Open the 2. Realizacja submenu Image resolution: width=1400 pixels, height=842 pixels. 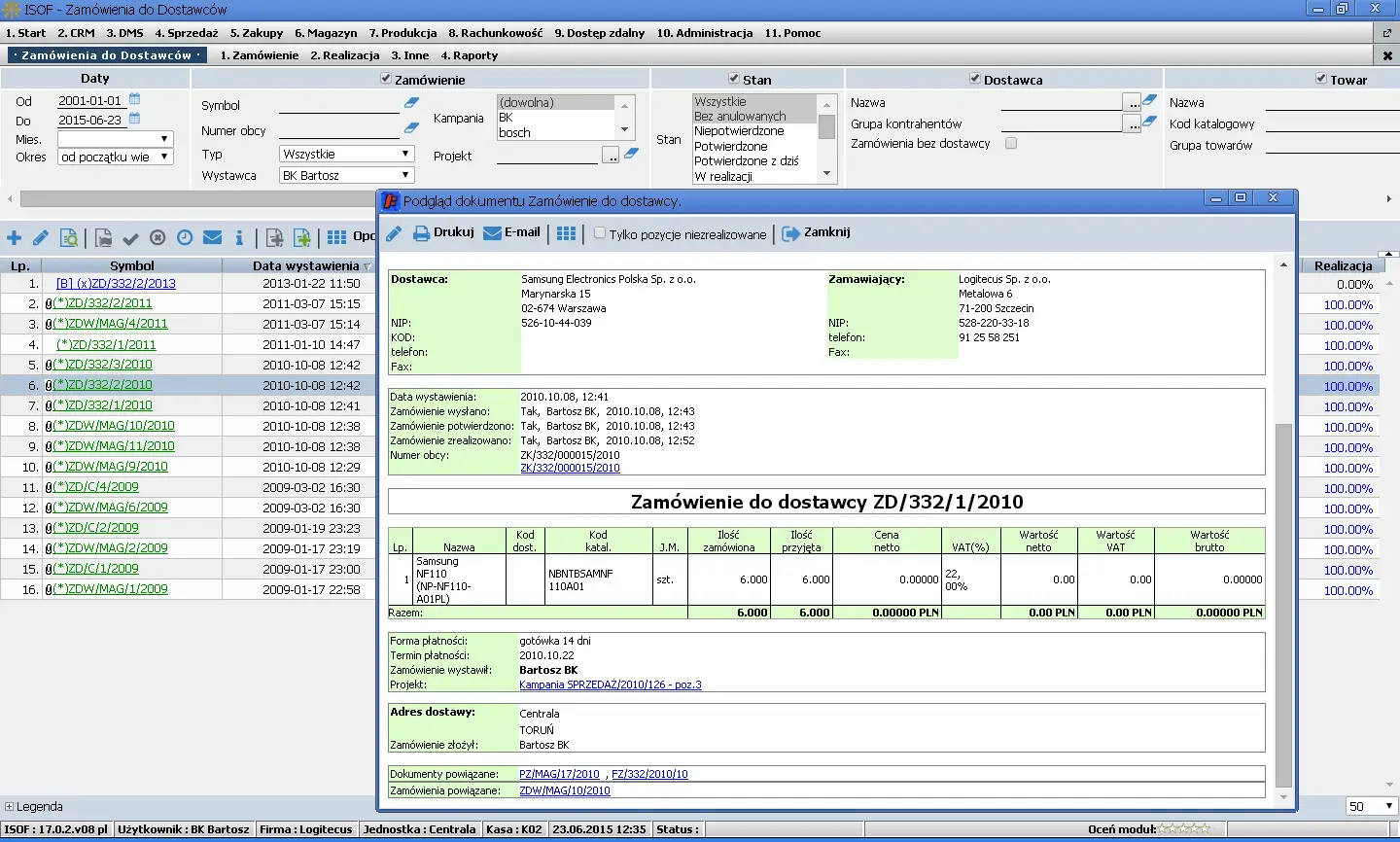[x=344, y=55]
